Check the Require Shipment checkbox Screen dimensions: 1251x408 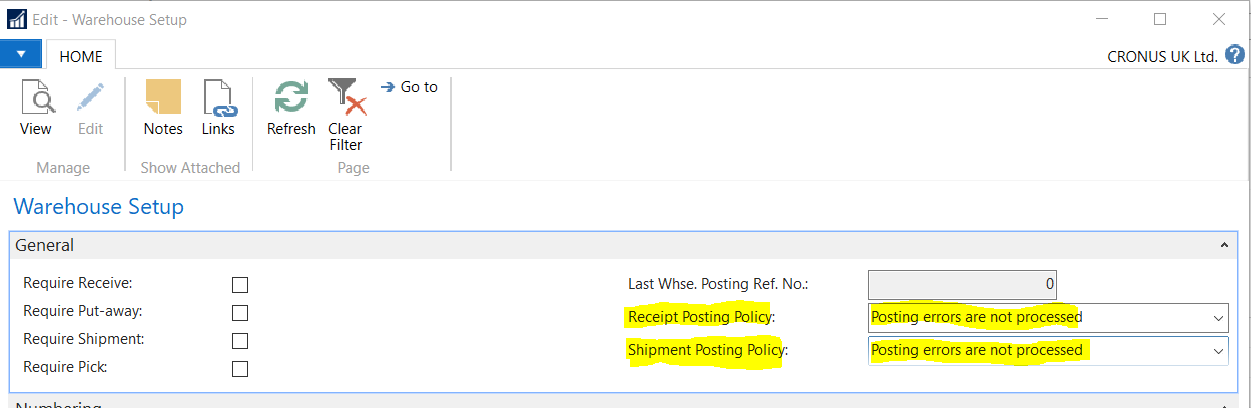240,340
